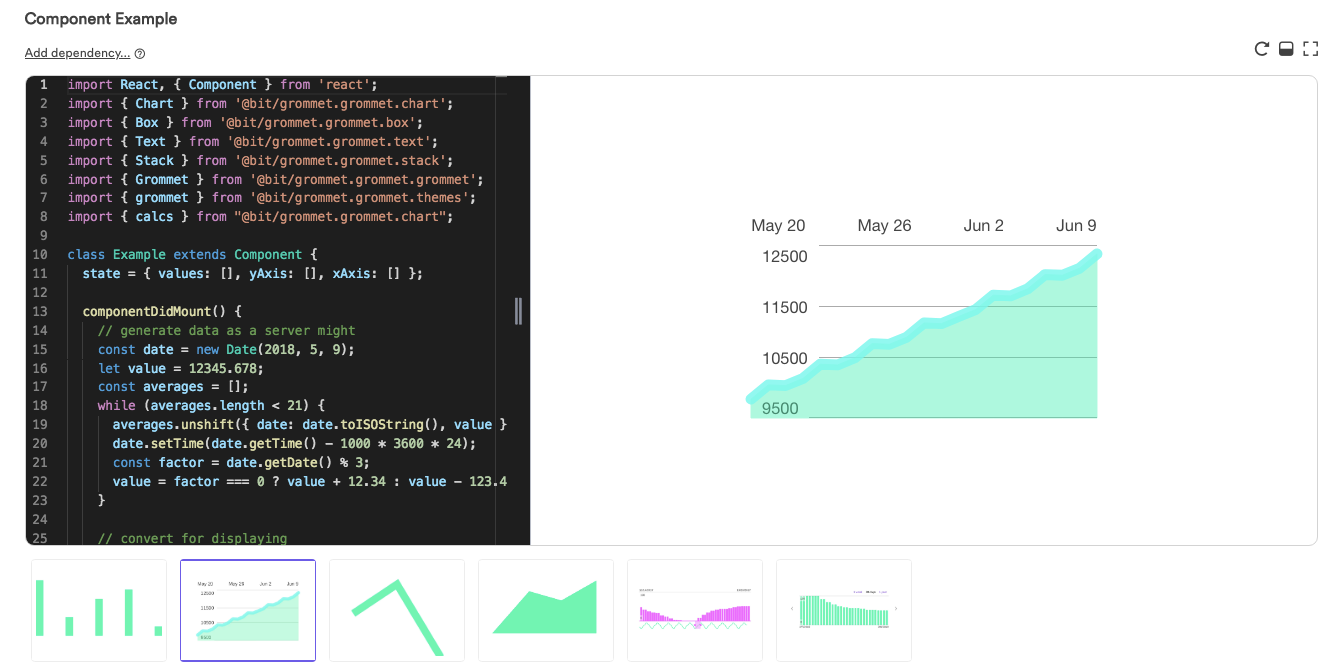This screenshot has height=669, width=1341.
Task: Click 'class Example extends Component' code line
Action: (x=192, y=255)
